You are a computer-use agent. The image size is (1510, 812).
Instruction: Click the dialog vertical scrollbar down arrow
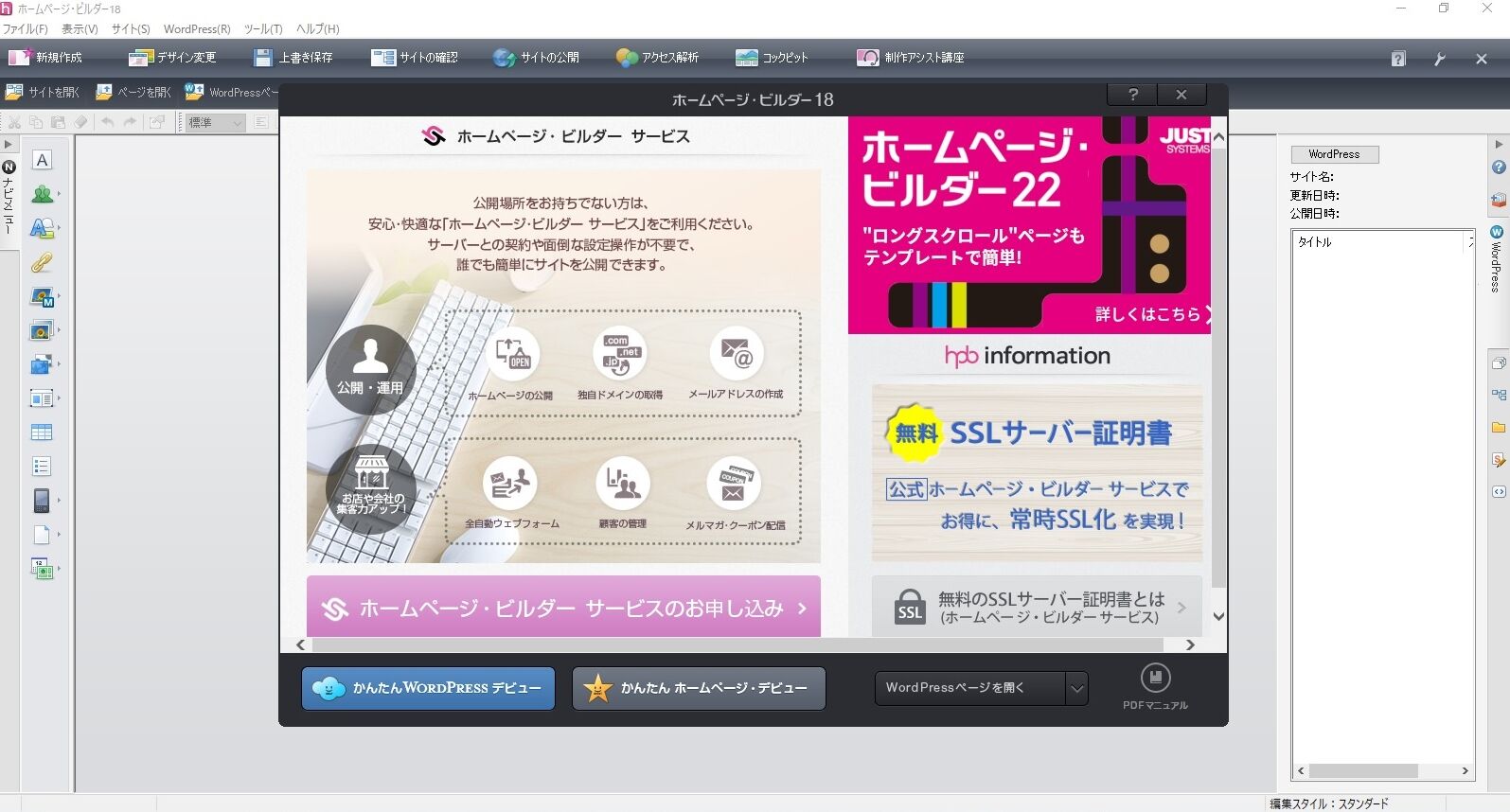click(1218, 616)
